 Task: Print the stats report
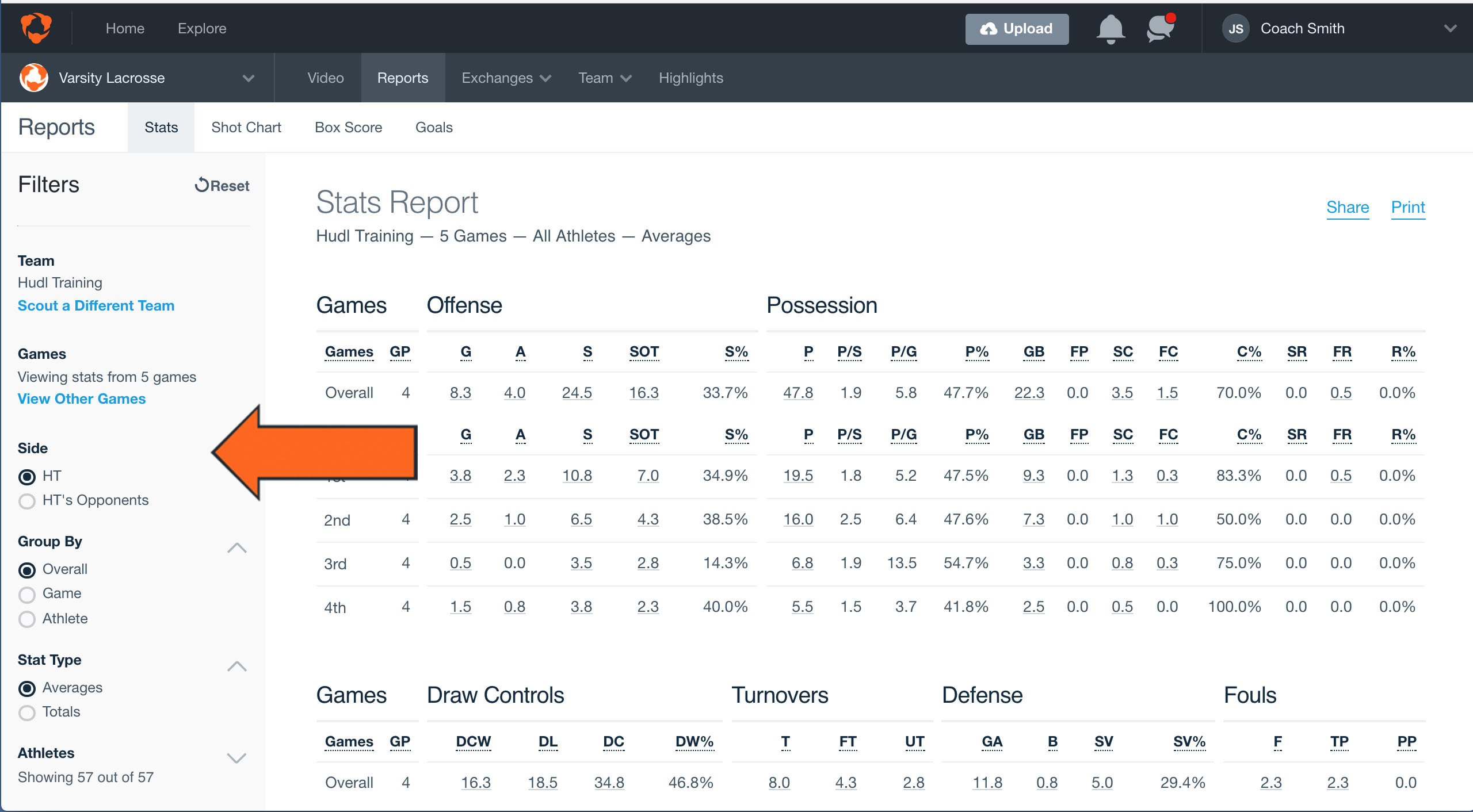pos(1408,208)
